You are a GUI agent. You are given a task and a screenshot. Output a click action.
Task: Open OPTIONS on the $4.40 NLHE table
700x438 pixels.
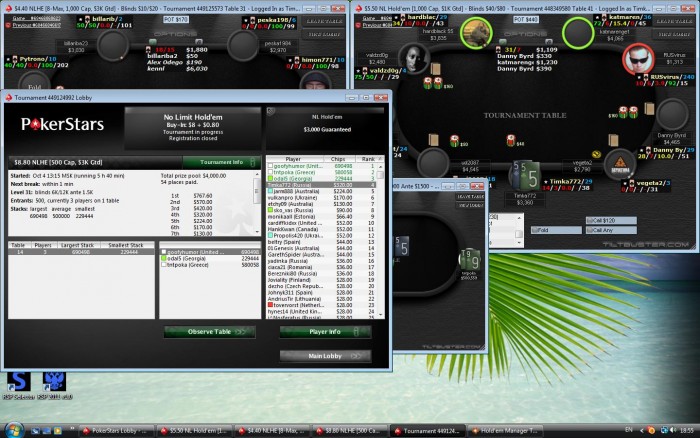coord(175,34)
